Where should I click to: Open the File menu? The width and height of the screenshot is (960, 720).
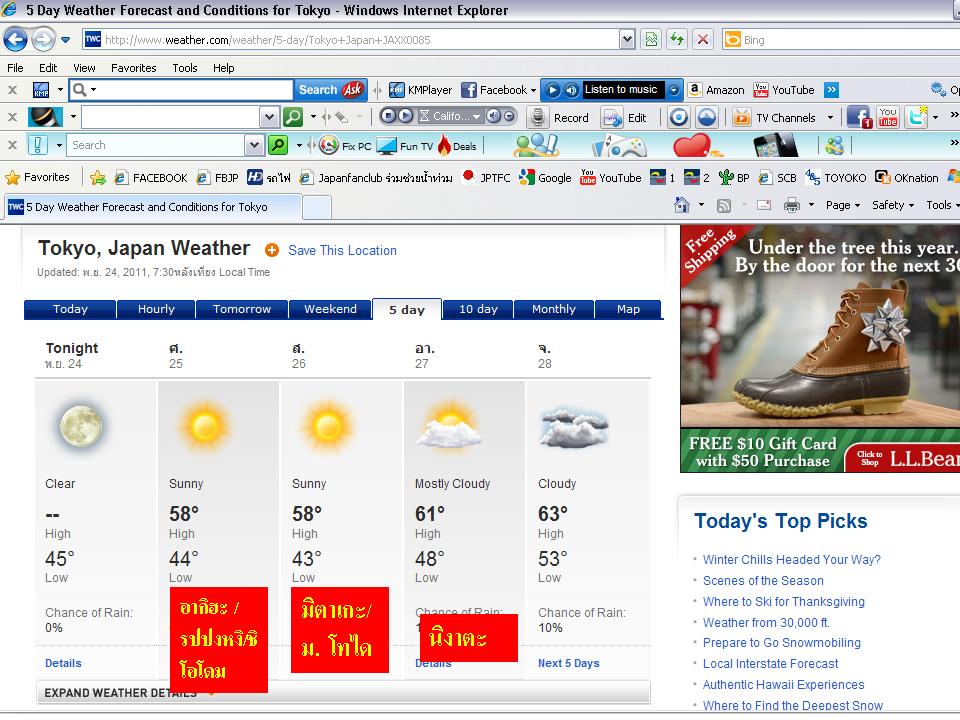coord(15,68)
